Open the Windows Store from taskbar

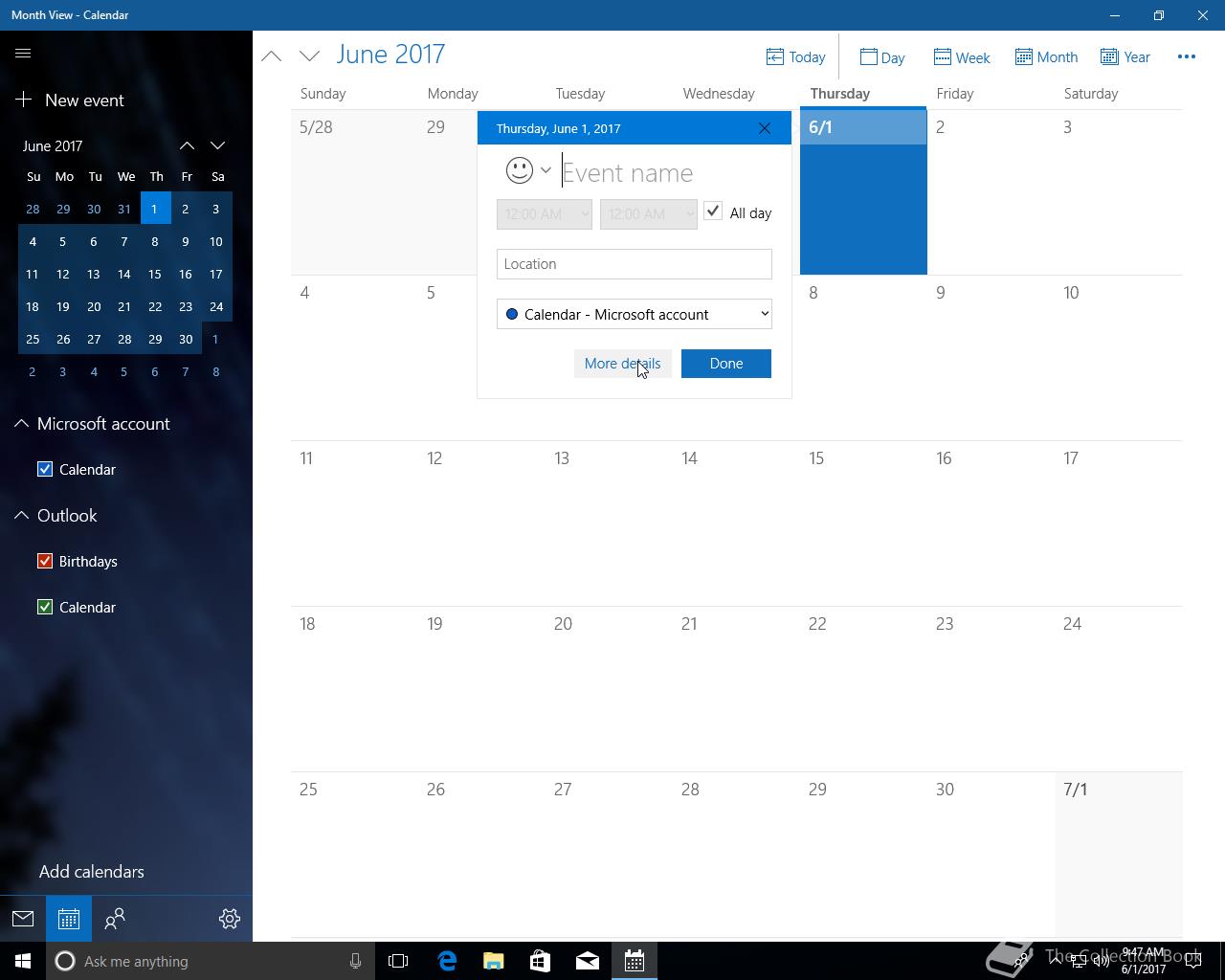[541, 961]
